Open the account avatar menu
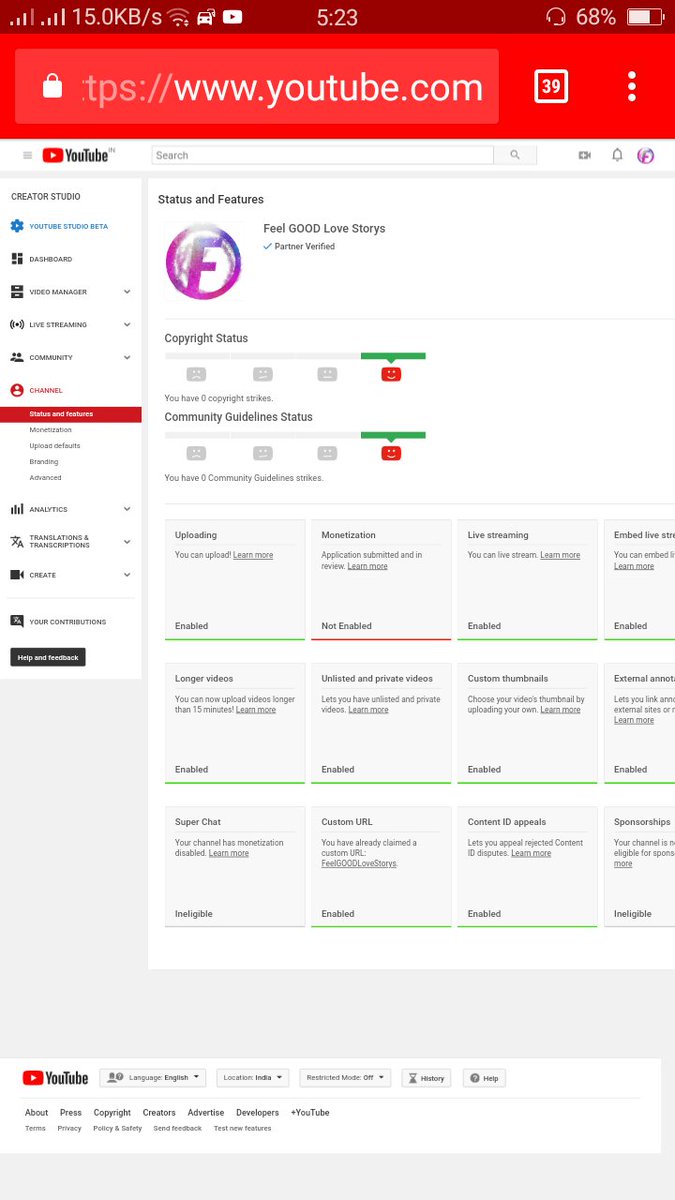 point(646,155)
